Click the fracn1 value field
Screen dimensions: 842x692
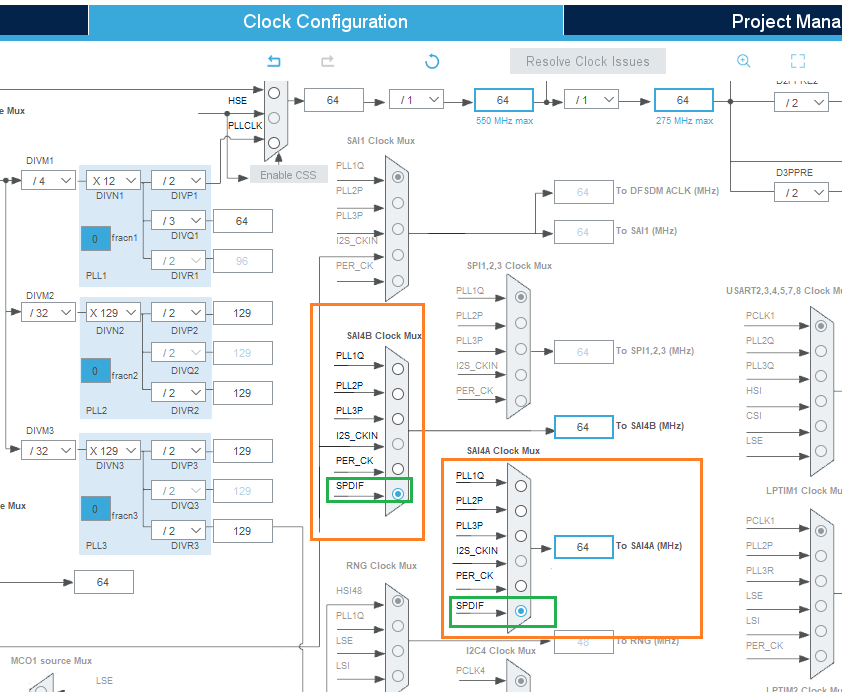[96, 239]
